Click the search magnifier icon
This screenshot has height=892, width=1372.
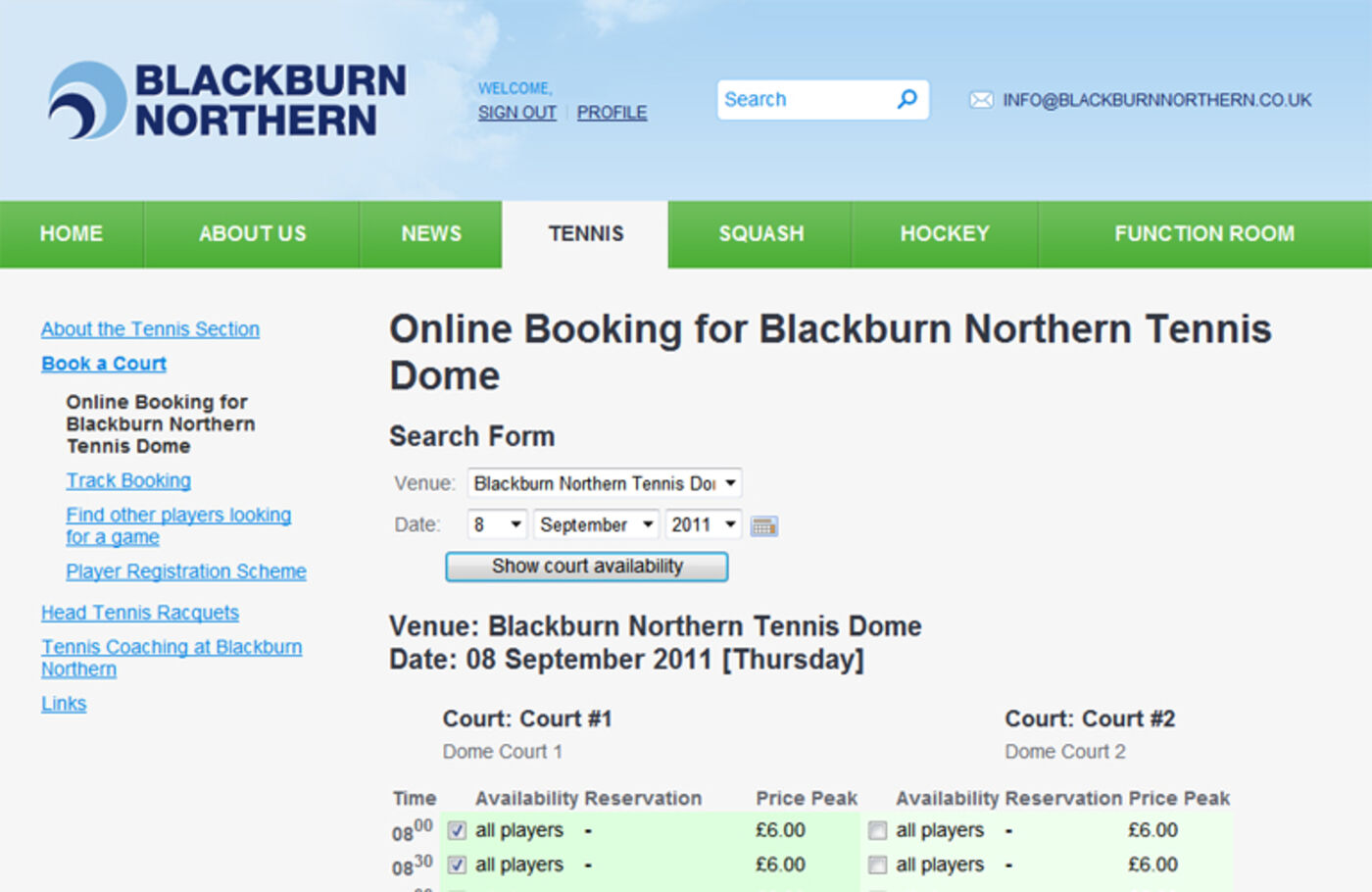(x=907, y=99)
